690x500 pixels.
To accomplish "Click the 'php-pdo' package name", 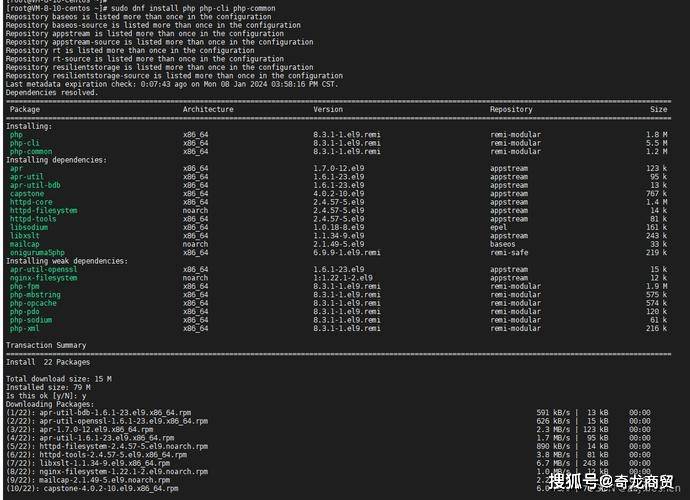I will click(x=25, y=311).
